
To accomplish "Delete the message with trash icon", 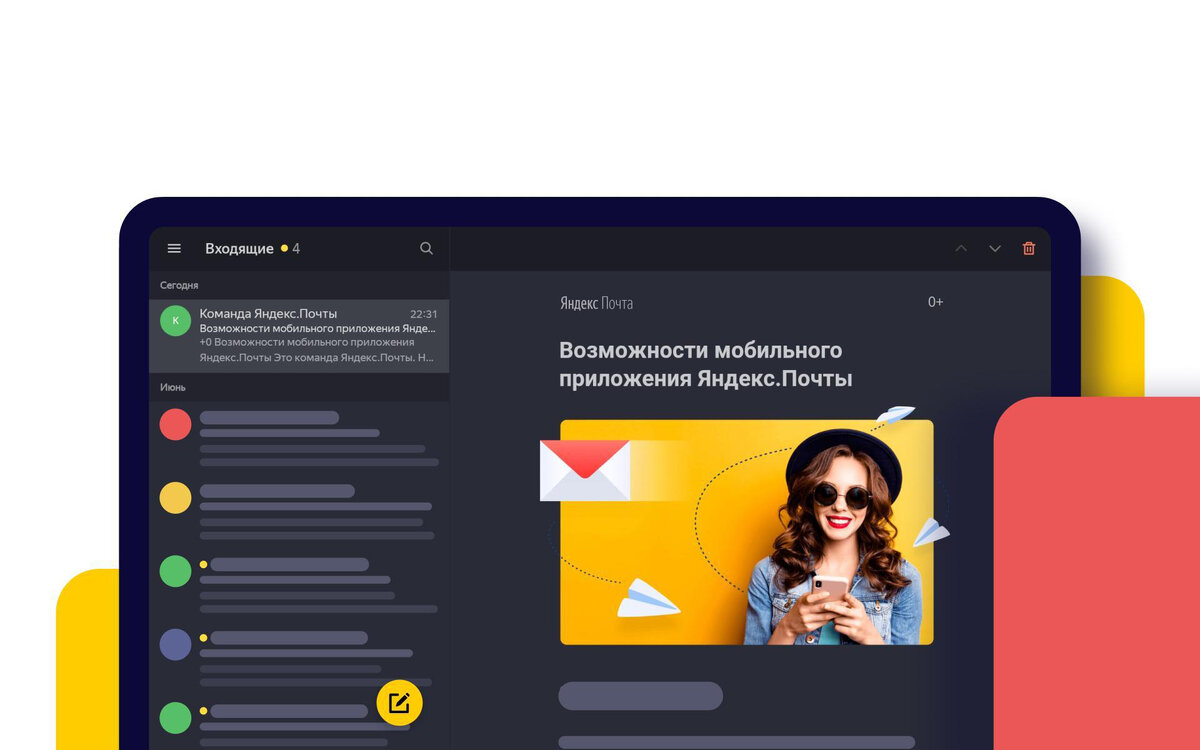I will coord(1029,248).
